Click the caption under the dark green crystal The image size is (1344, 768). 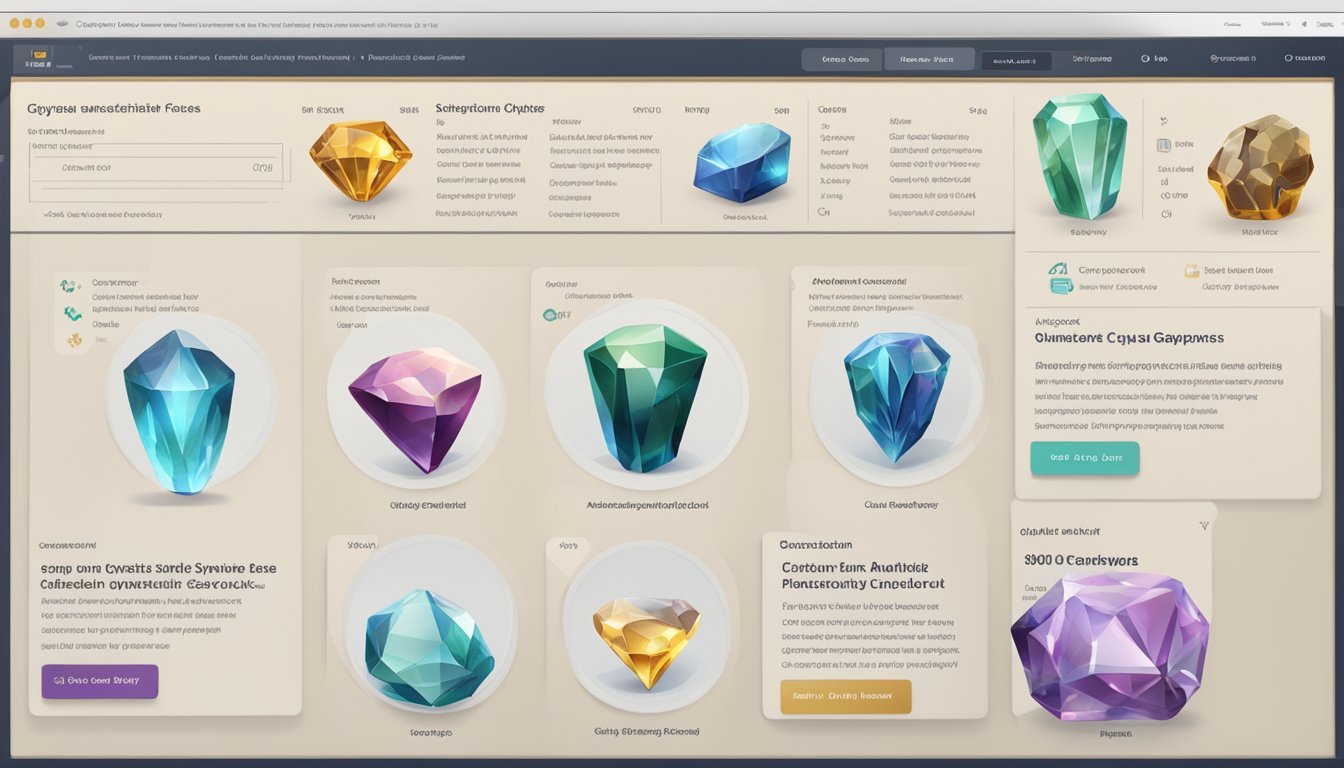tap(647, 506)
